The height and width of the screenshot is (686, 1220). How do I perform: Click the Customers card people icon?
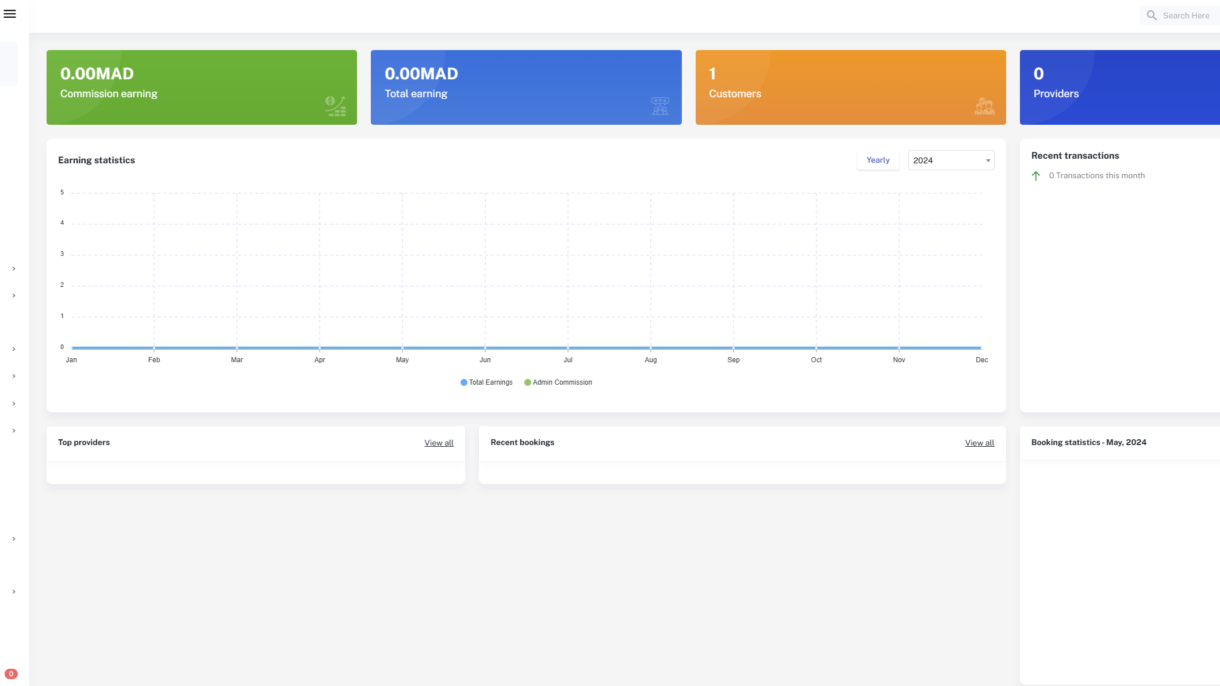pos(984,106)
